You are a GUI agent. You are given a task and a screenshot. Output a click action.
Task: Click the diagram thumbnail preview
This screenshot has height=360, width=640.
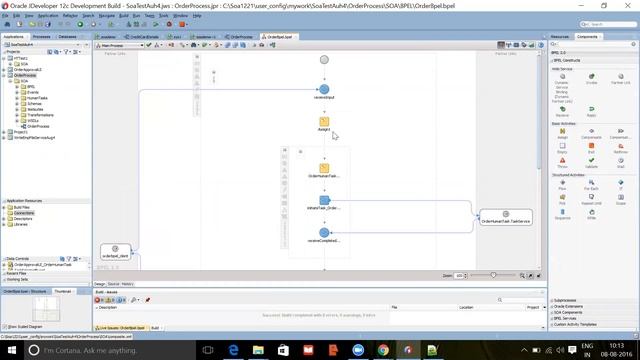click(46, 309)
